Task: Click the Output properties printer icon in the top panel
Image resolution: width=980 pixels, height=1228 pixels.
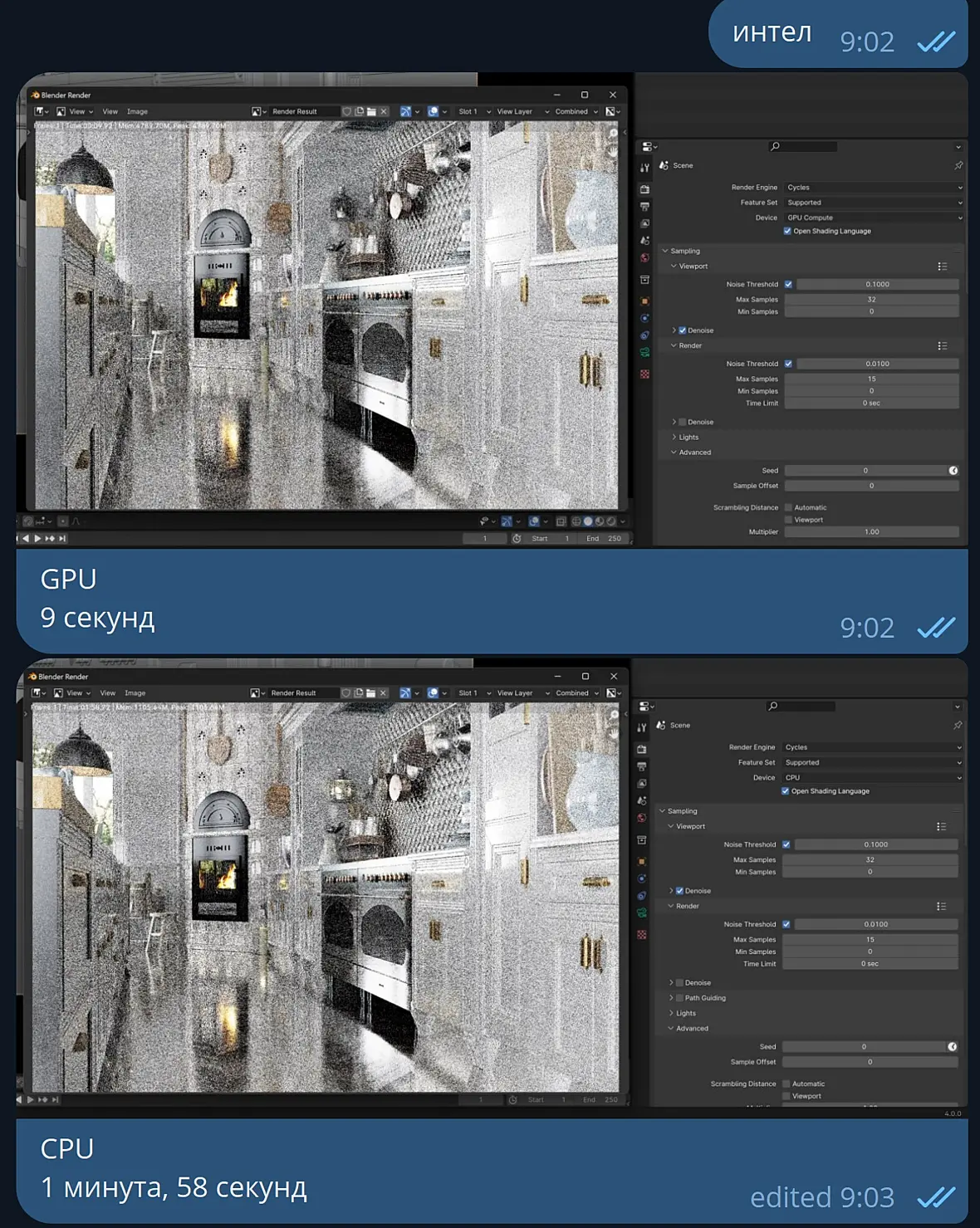Action: click(x=644, y=207)
